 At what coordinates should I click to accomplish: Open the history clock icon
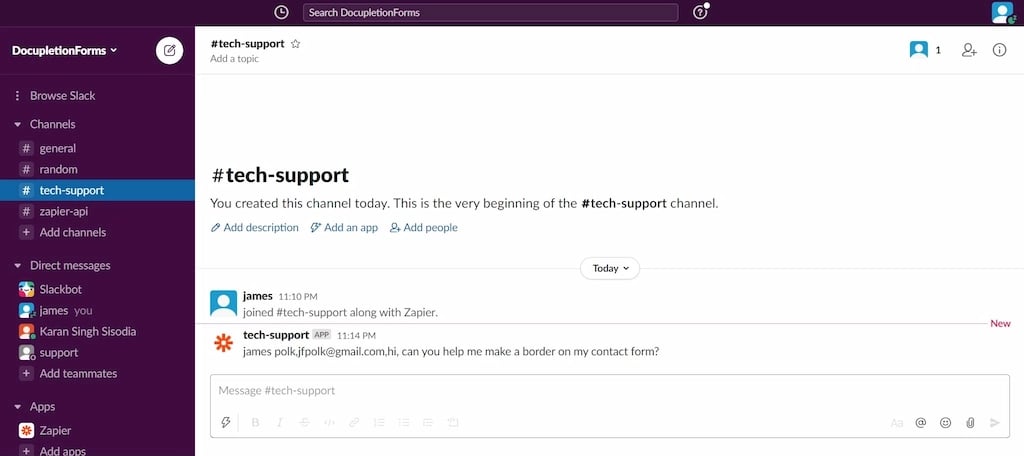281,12
